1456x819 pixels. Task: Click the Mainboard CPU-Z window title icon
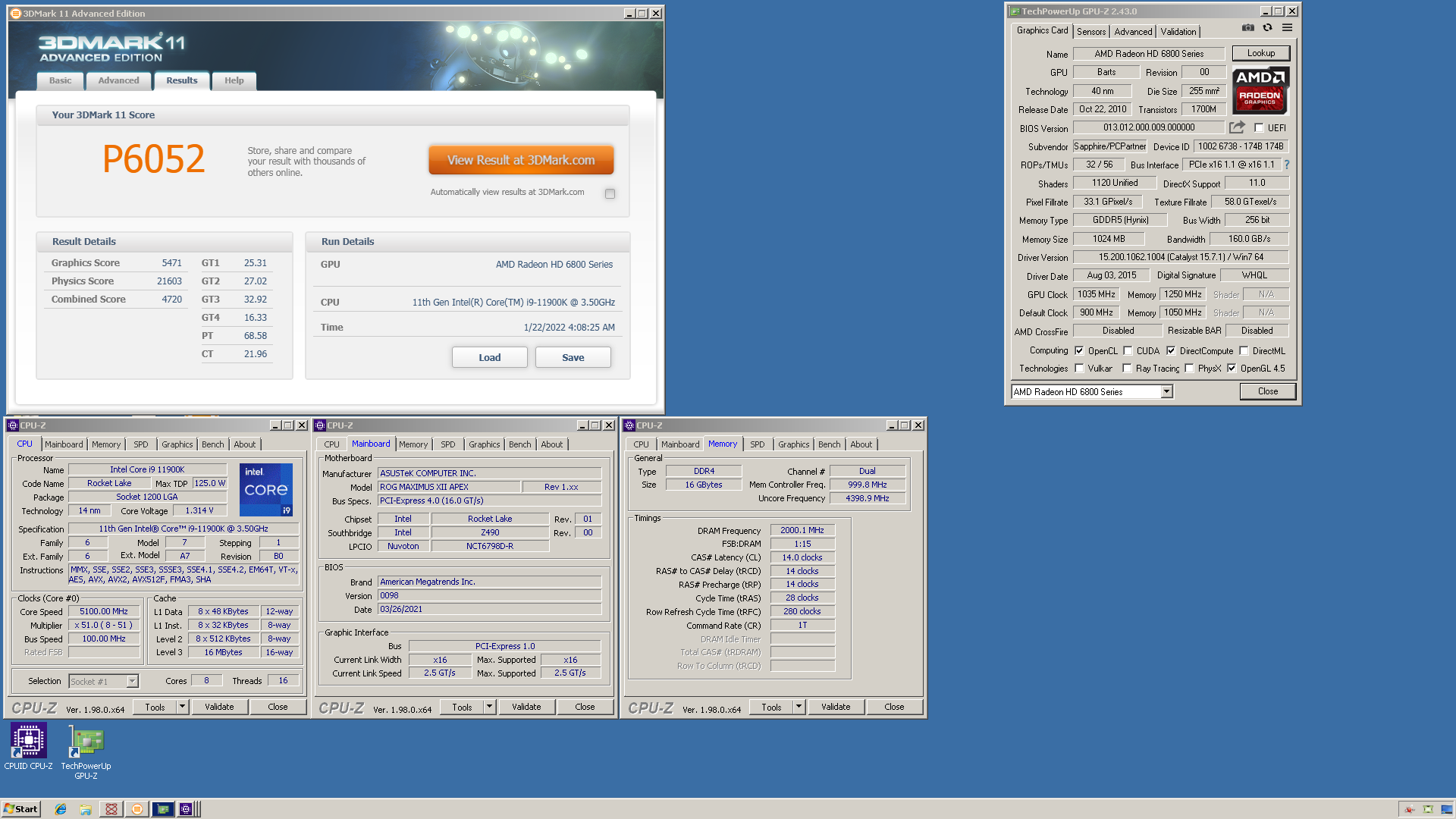tap(320, 425)
